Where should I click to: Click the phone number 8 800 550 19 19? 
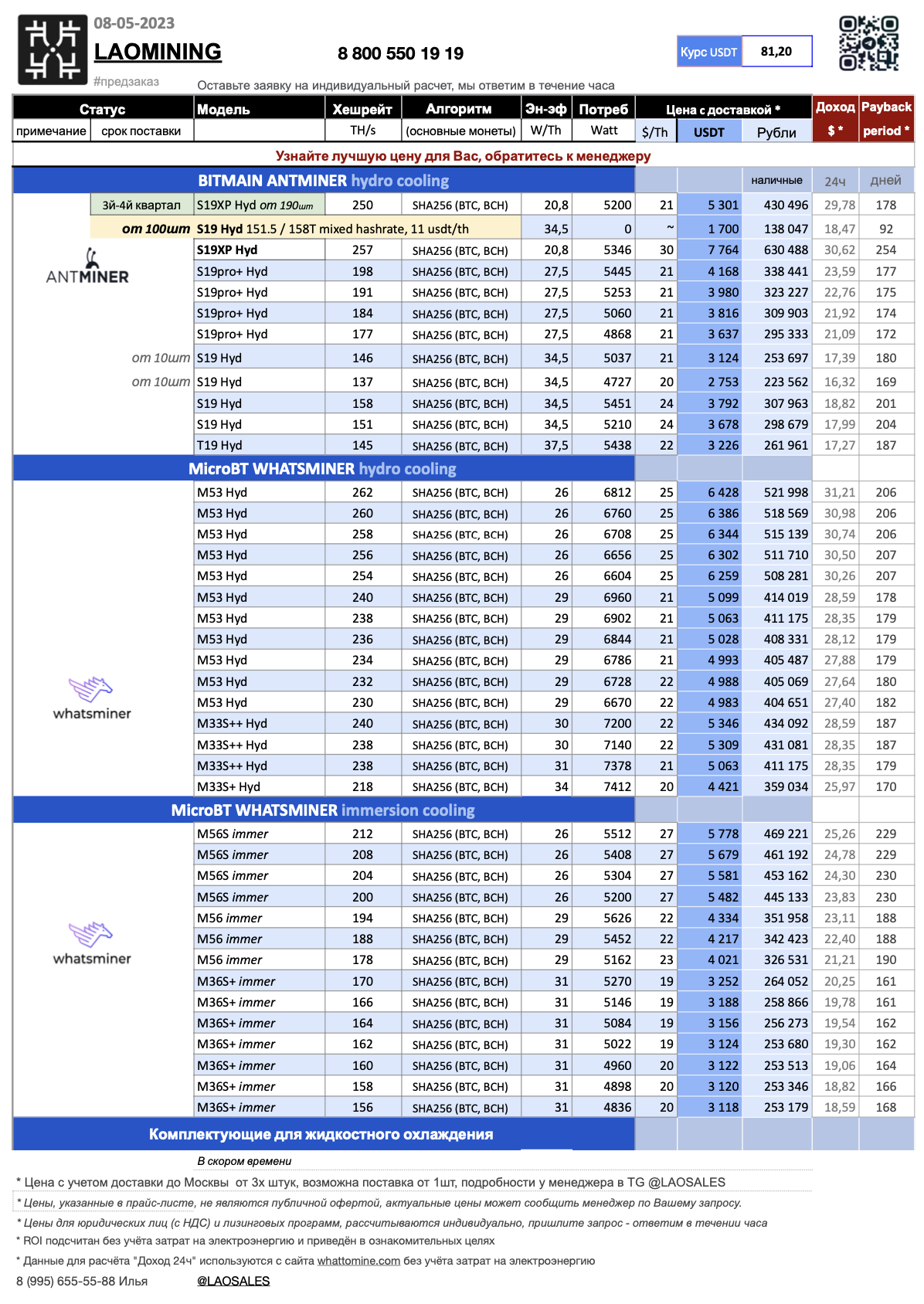[400, 53]
